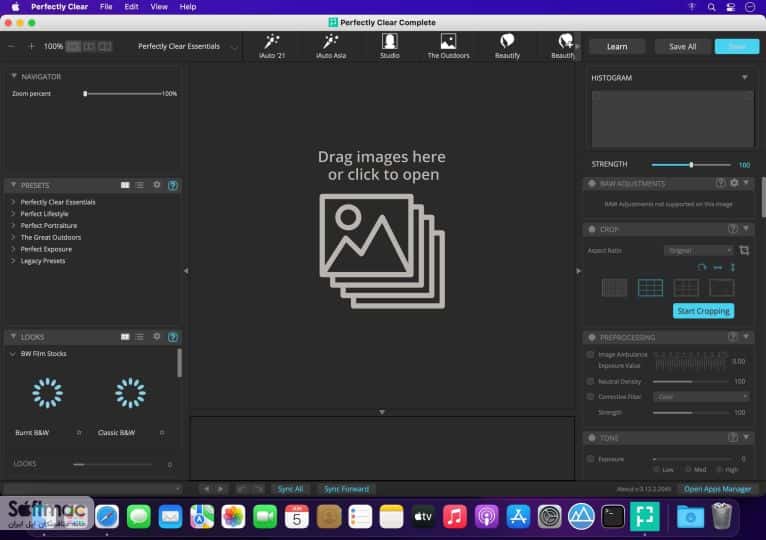Expand the Perfectly Clear Essentials preset group
This screenshot has height=540, width=766.
pos(13,202)
